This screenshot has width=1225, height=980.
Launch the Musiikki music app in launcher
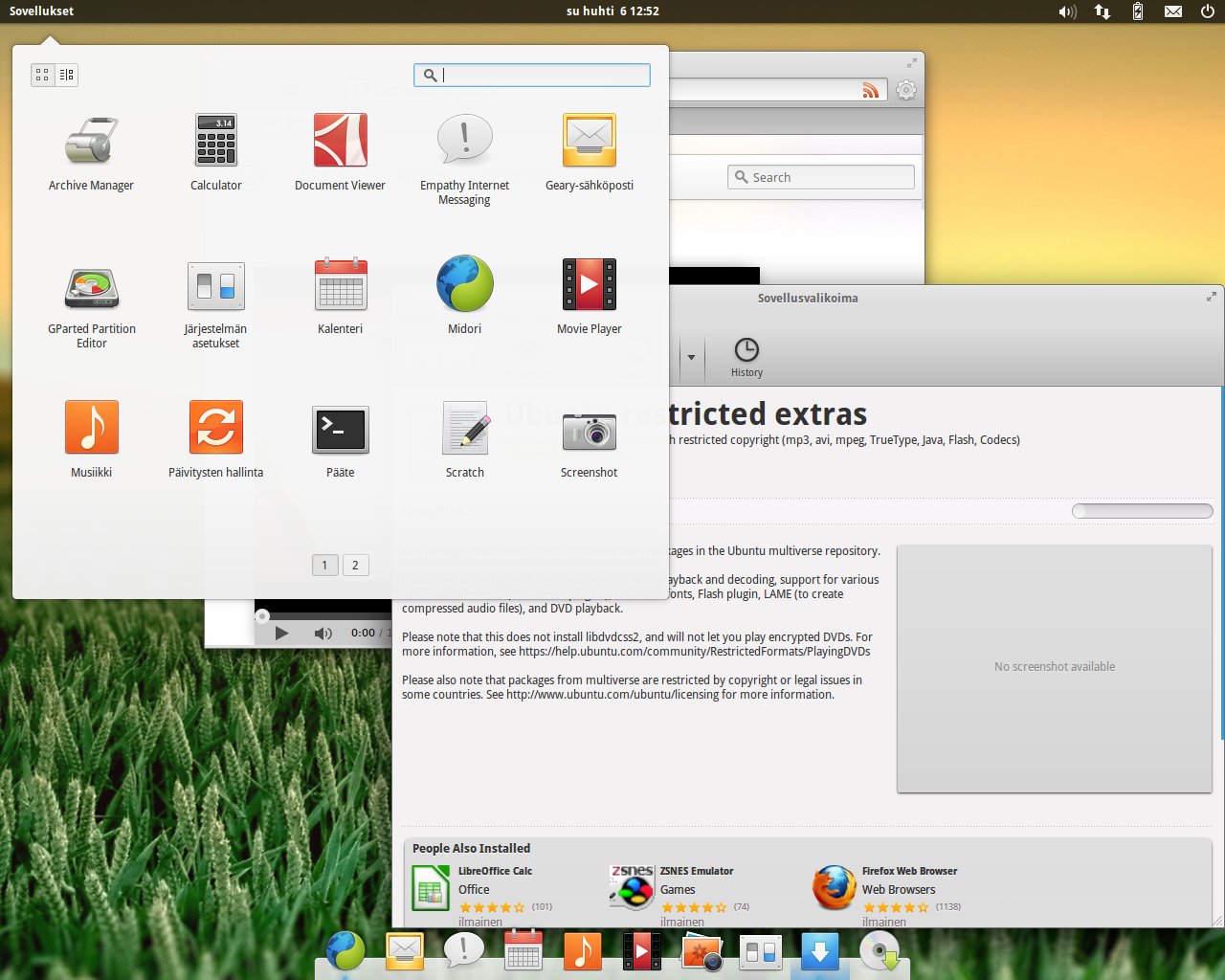[91, 440]
